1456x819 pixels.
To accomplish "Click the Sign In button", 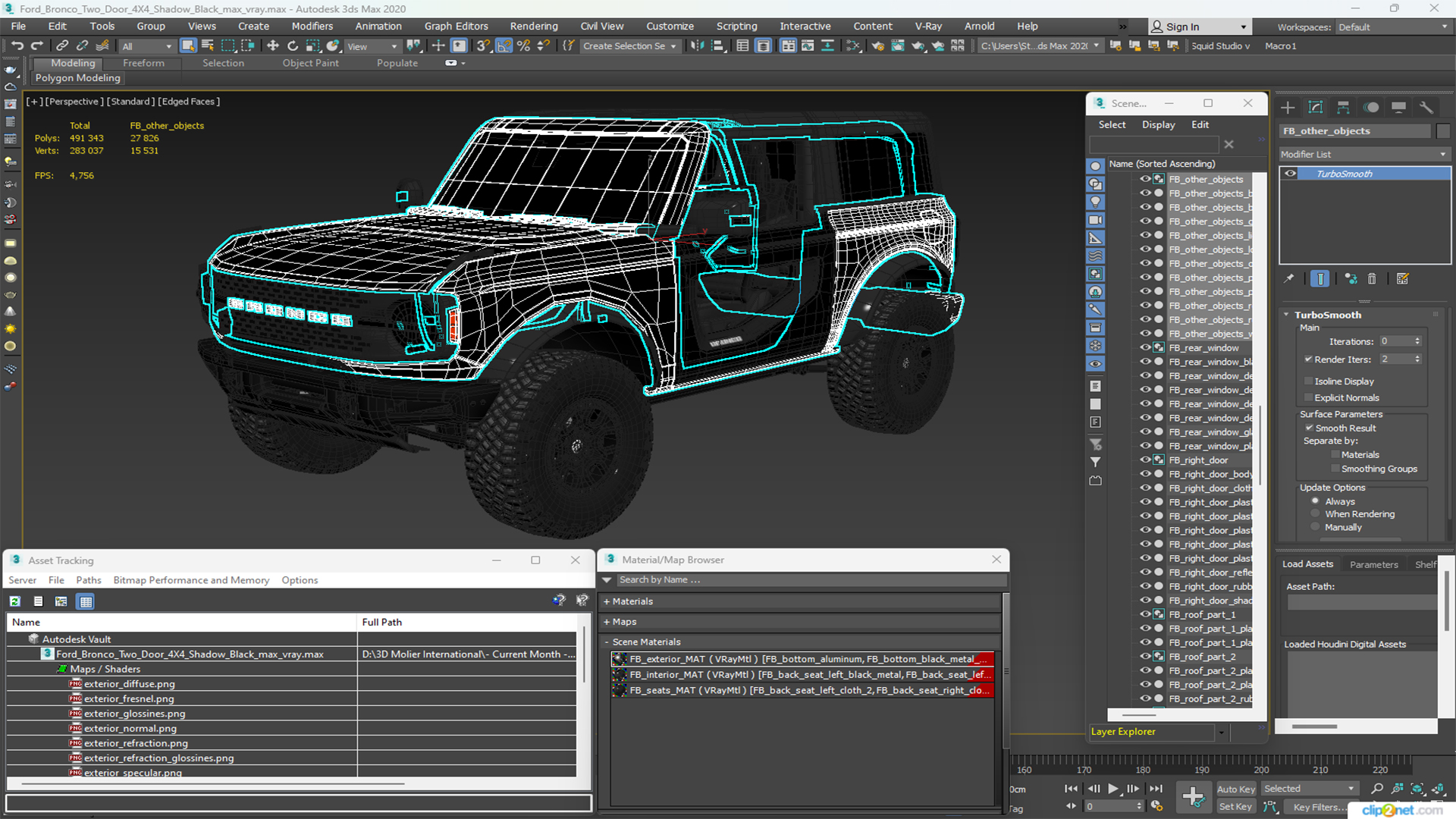I will pyautogui.click(x=1198, y=27).
